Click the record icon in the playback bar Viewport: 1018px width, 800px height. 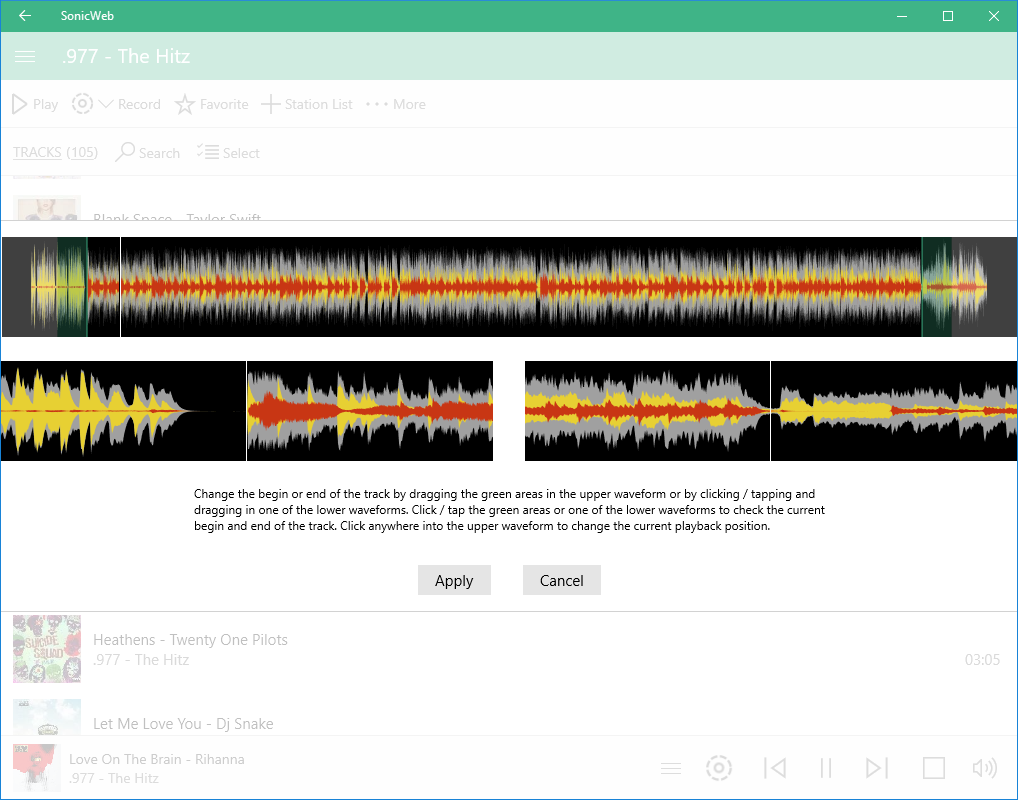tap(719, 767)
